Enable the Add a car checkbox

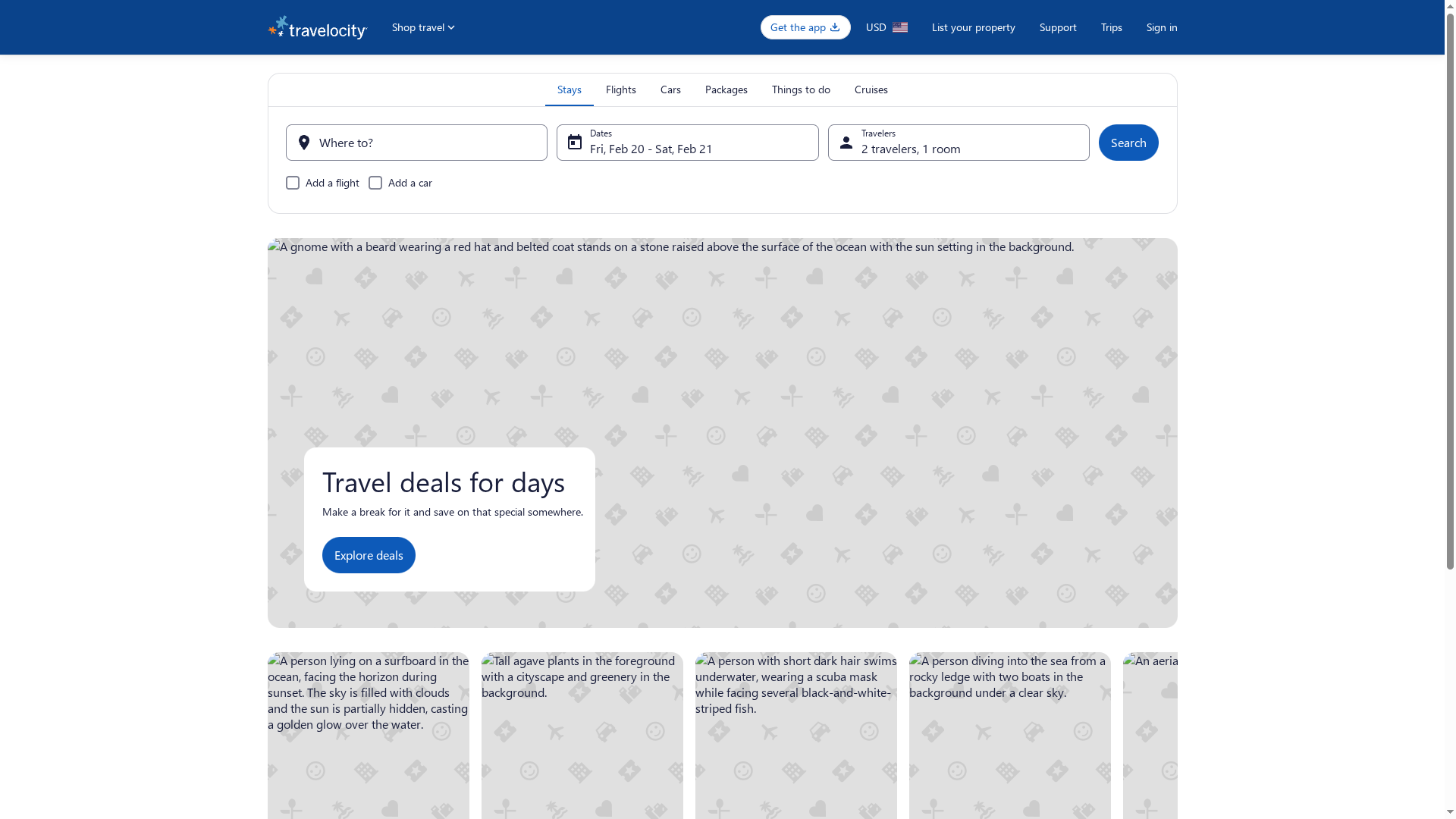(375, 183)
